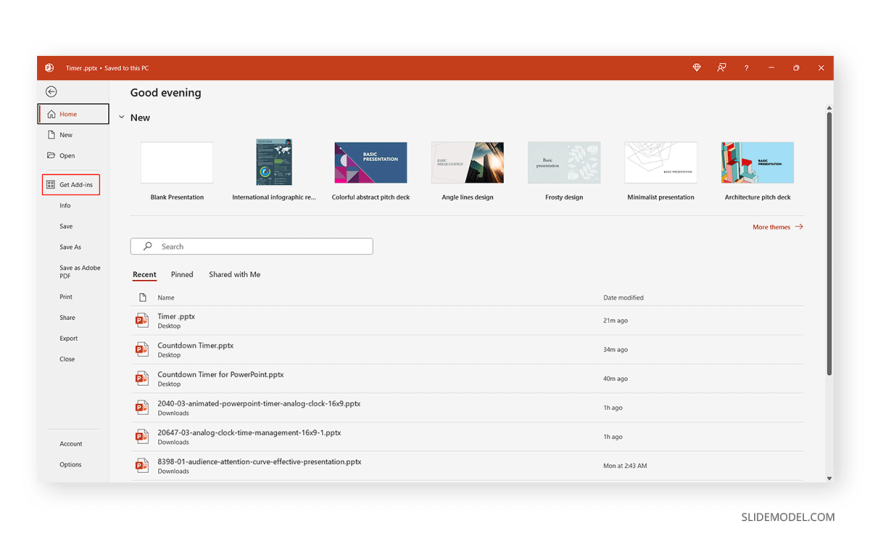Select Close in the sidebar
870x539 pixels.
click(x=67, y=359)
